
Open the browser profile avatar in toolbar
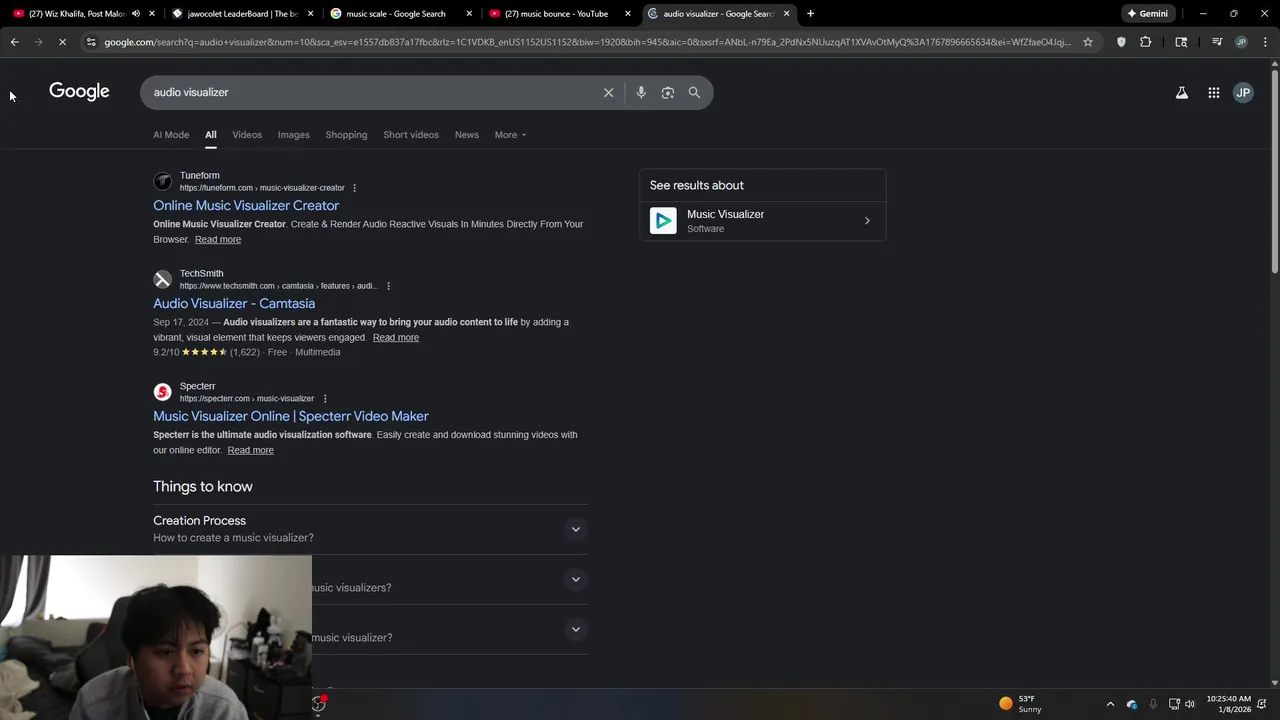click(x=1241, y=42)
